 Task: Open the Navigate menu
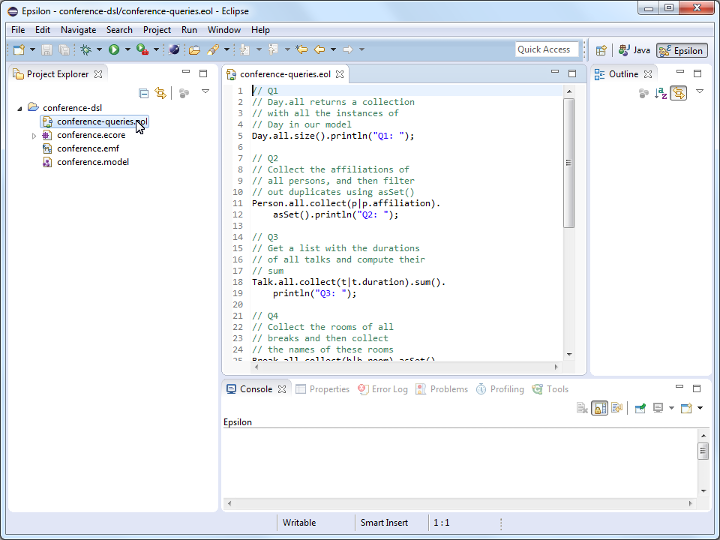tap(78, 30)
